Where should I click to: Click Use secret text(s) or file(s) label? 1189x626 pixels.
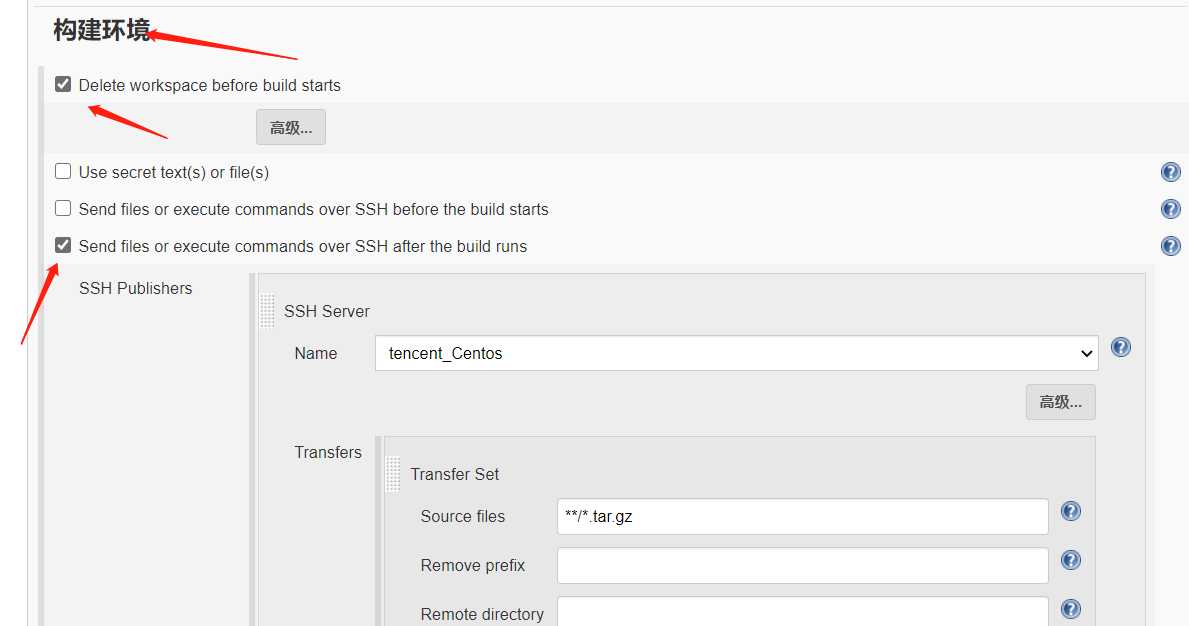pos(174,173)
